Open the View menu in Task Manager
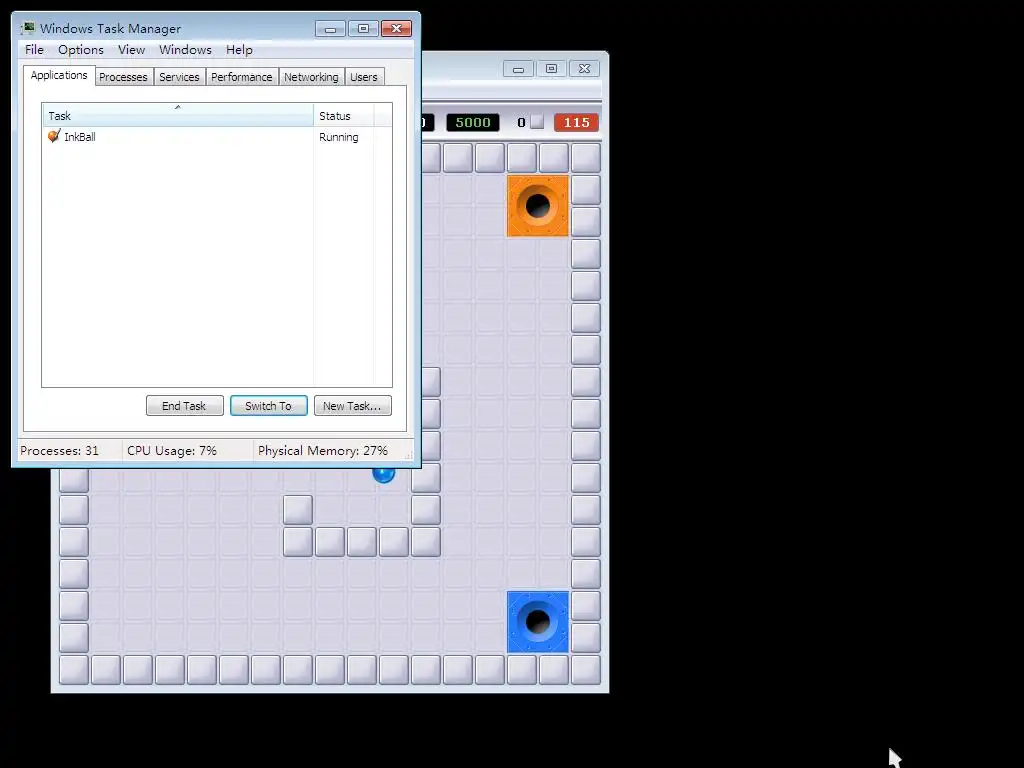The image size is (1024, 768). [131, 50]
